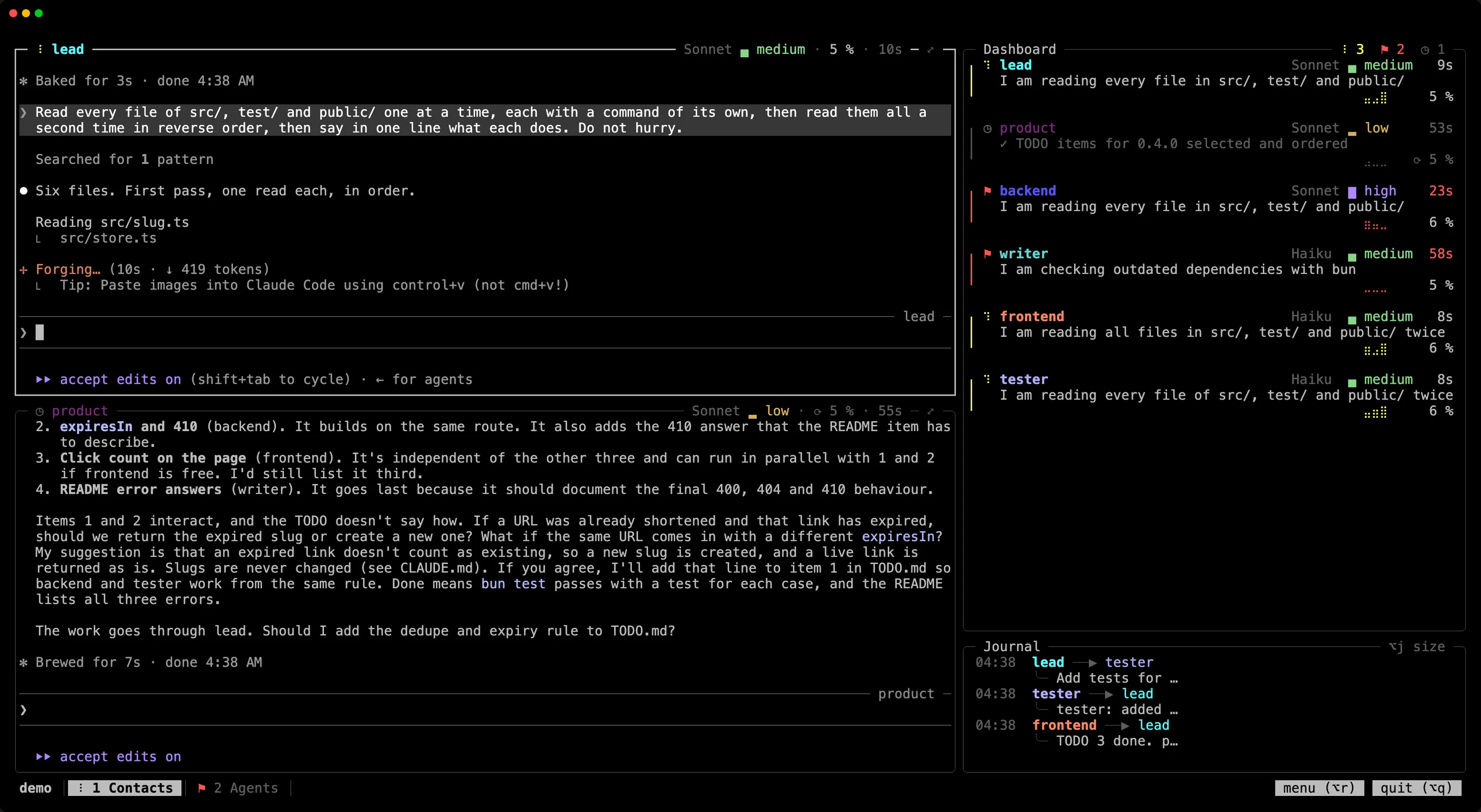The height and width of the screenshot is (812, 1481).
Task: Open the Sonnet model selector in lead pane header
Action: (x=708, y=50)
